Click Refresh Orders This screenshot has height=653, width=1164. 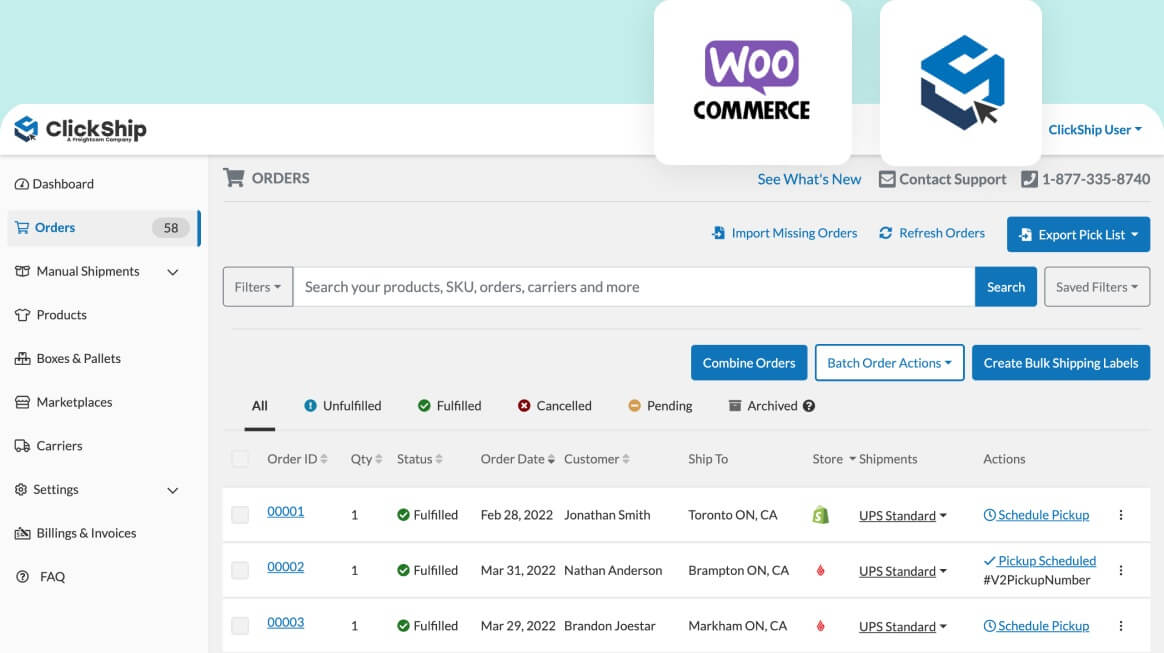pyautogui.click(x=931, y=233)
